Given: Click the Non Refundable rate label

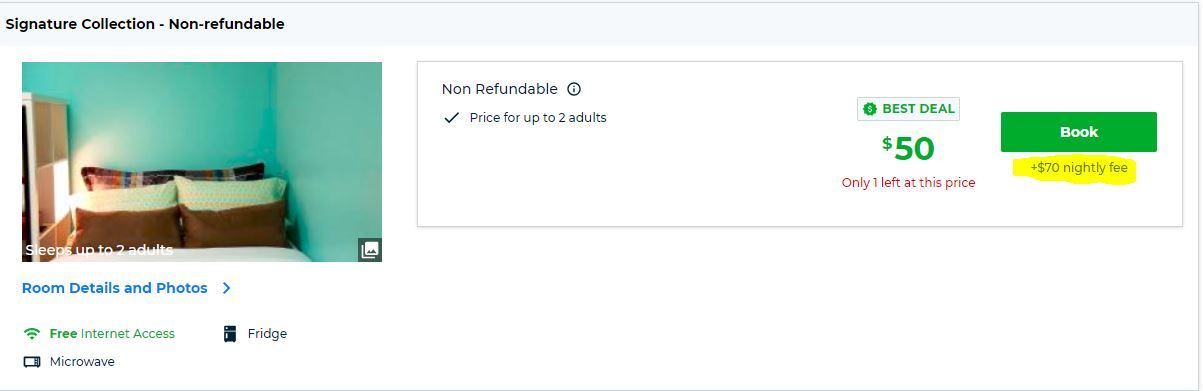Looking at the screenshot, I should click(500, 89).
